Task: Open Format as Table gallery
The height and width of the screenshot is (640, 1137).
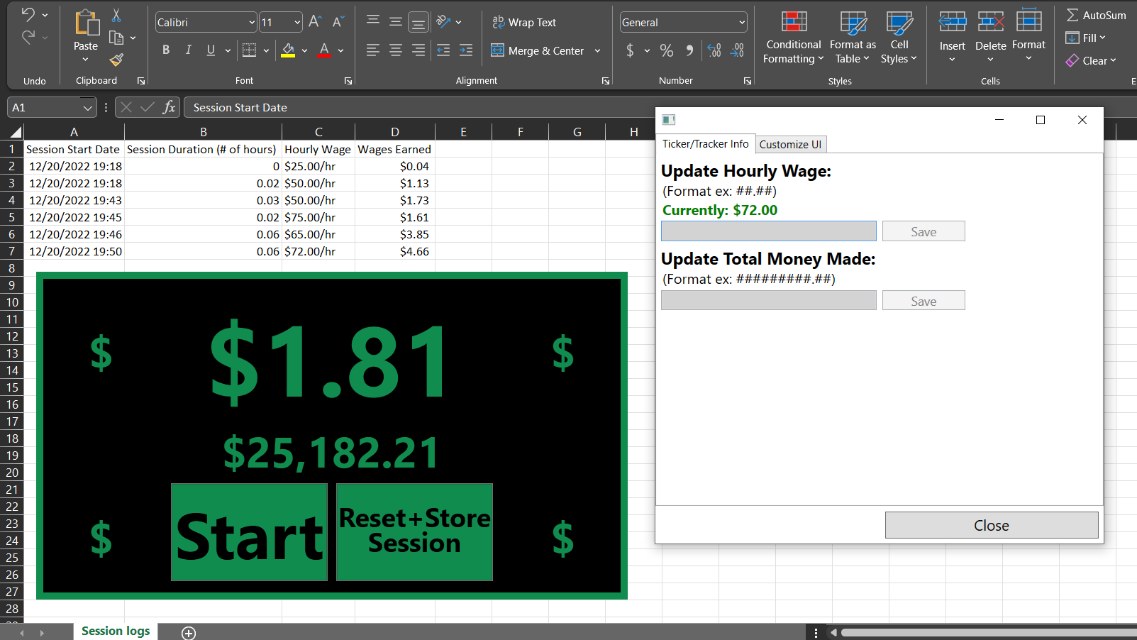Action: point(853,37)
